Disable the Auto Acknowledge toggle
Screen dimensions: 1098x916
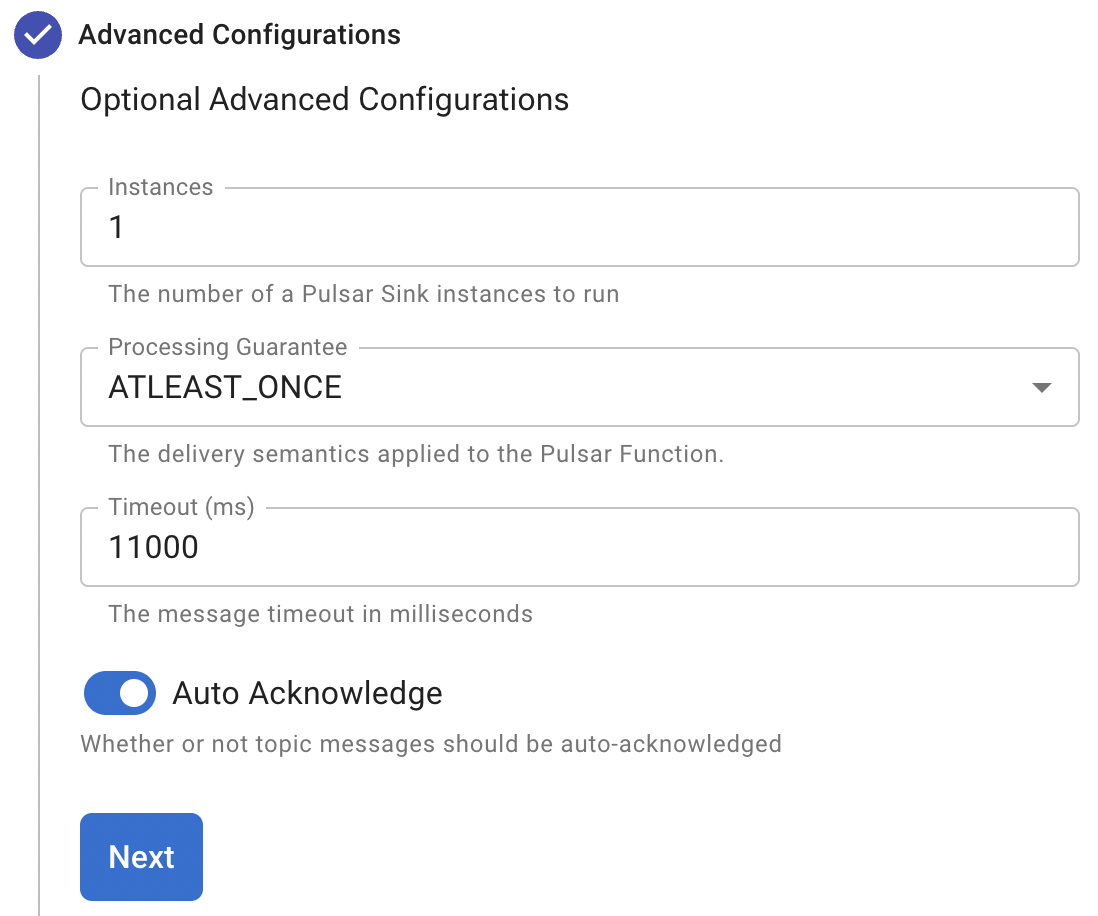(119, 693)
